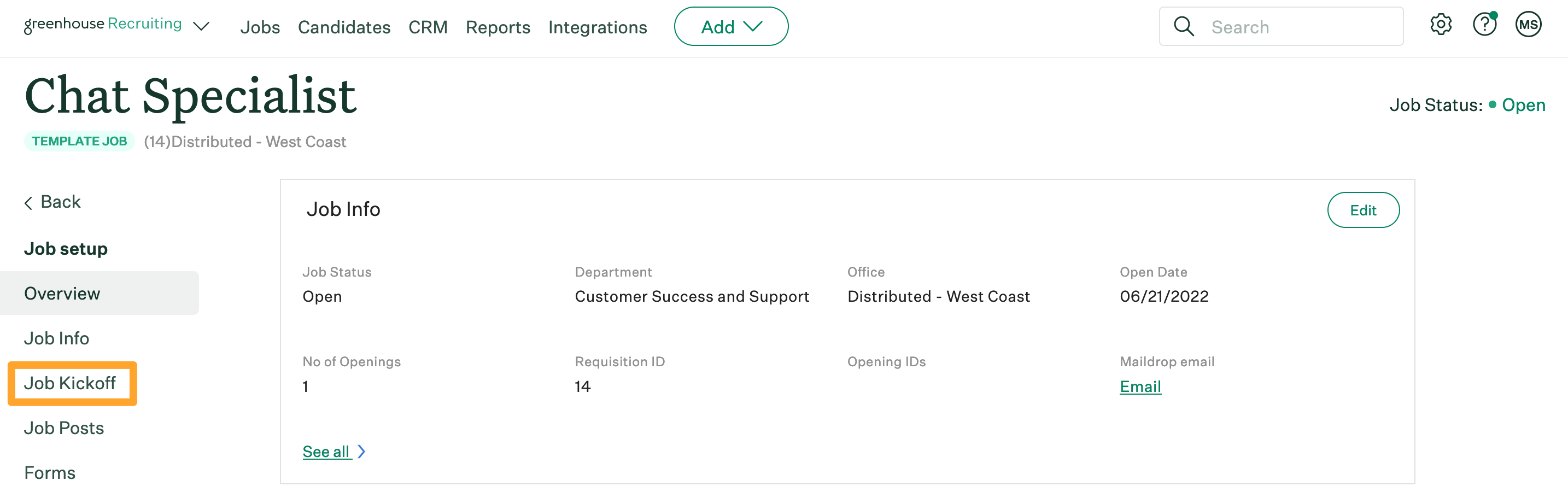Navigate to the Candidates section
The height and width of the screenshot is (504, 1568).
tap(344, 27)
